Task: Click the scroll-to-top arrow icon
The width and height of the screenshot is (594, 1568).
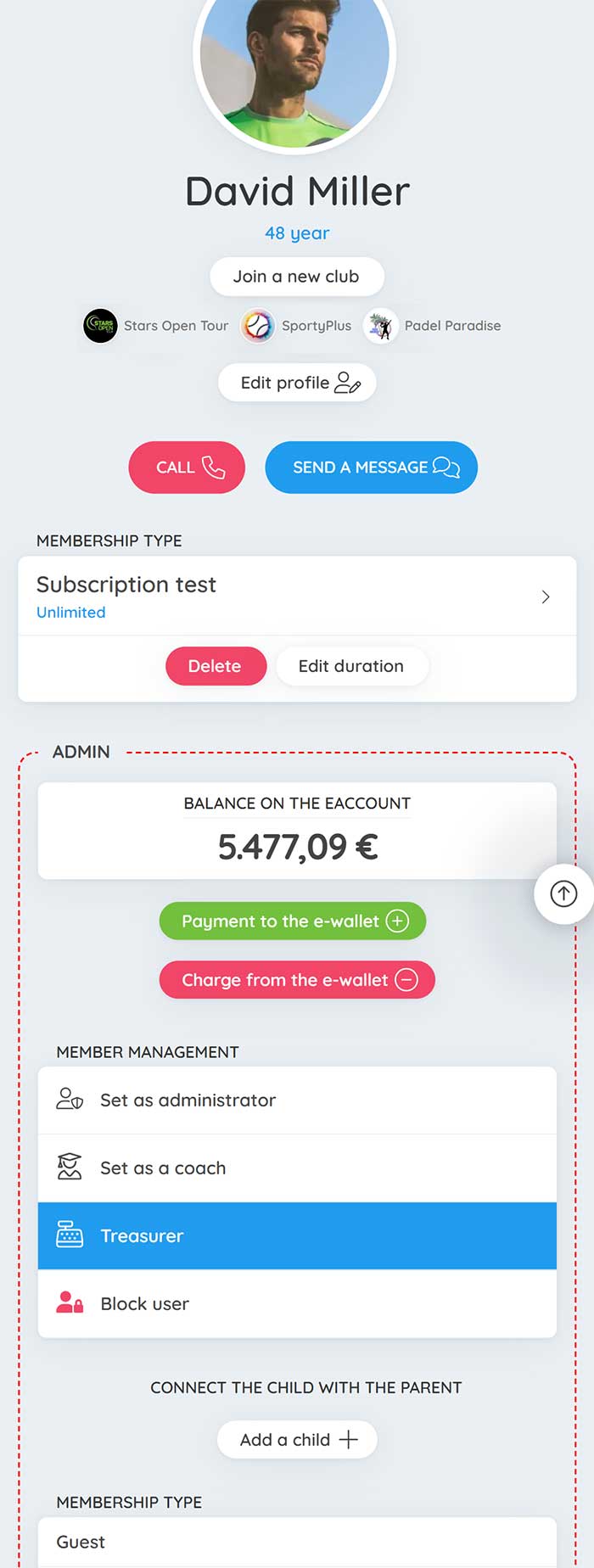Action: 563,893
